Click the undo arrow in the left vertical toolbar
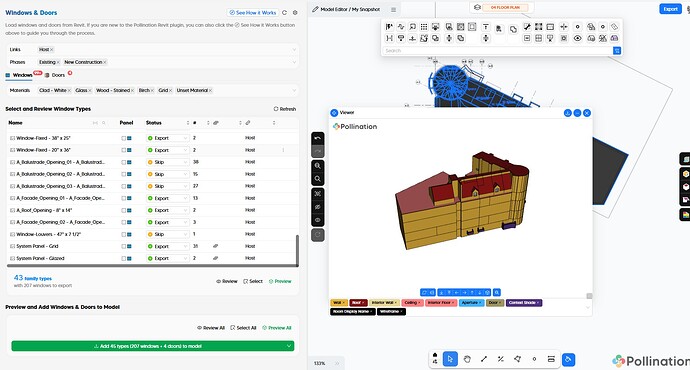The height and width of the screenshot is (370, 690). 318,138
